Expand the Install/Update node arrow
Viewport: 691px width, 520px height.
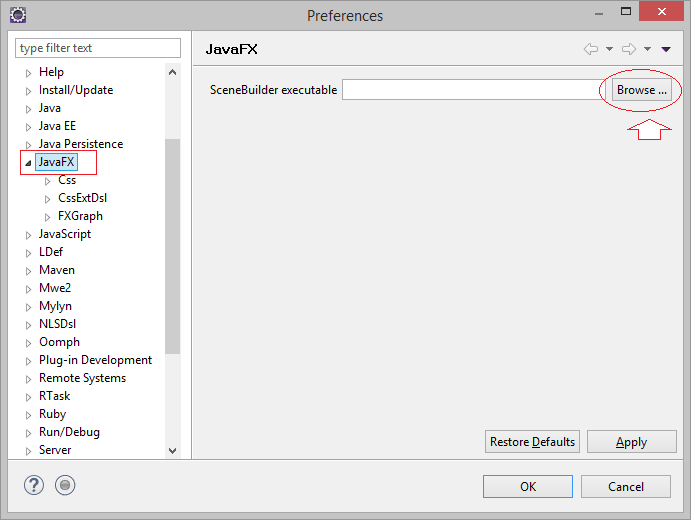click(29, 91)
